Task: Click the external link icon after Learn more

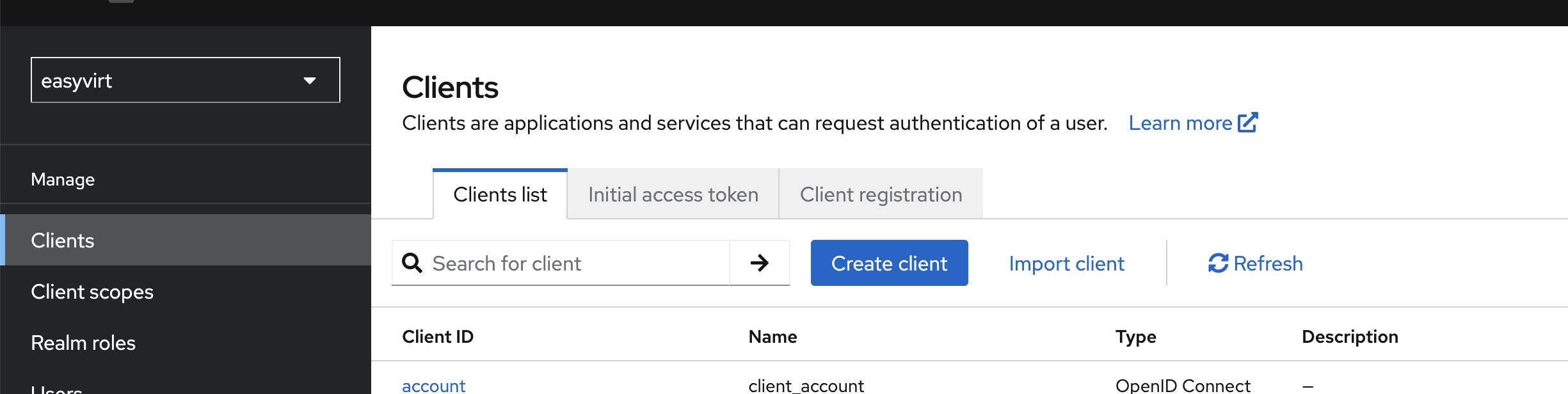Action: point(1247,122)
